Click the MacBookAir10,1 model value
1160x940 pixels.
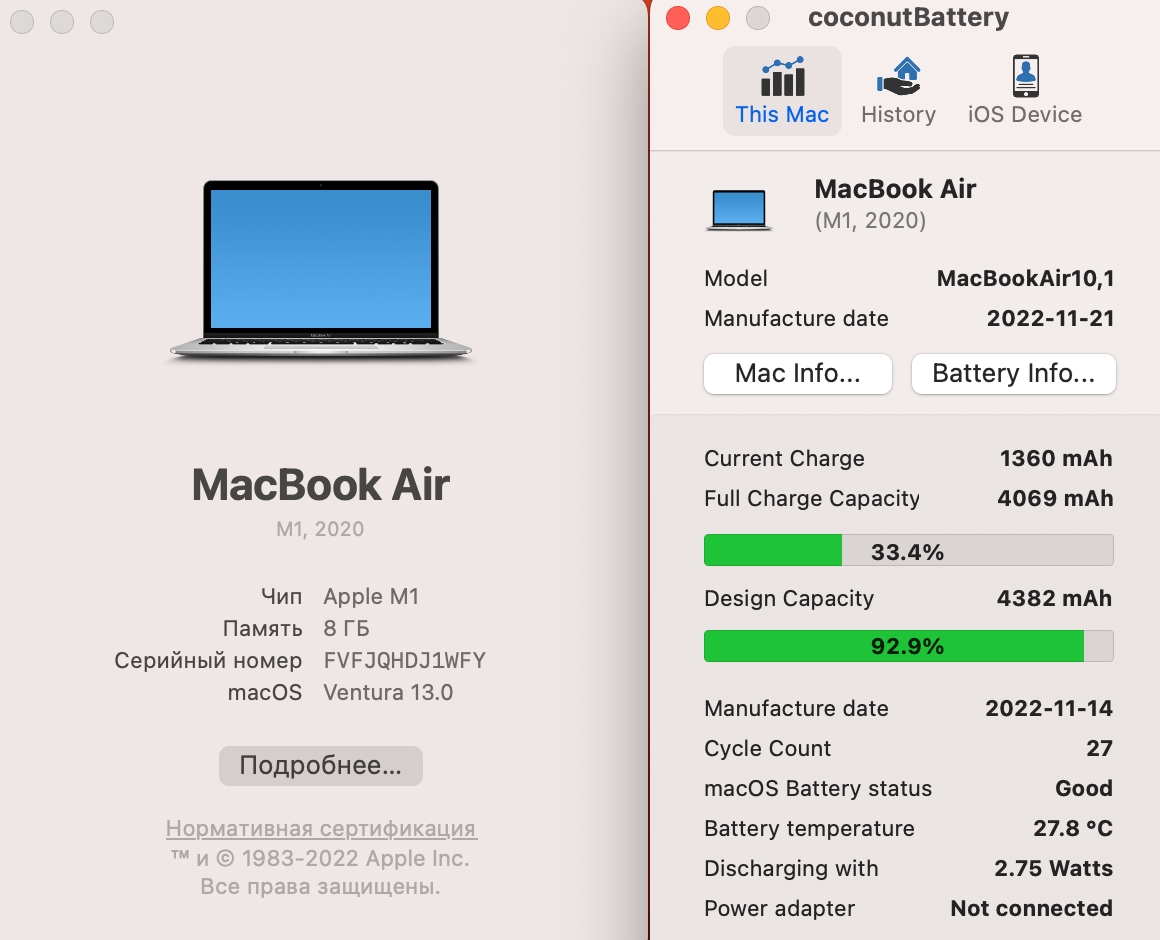[x=1025, y=278]
